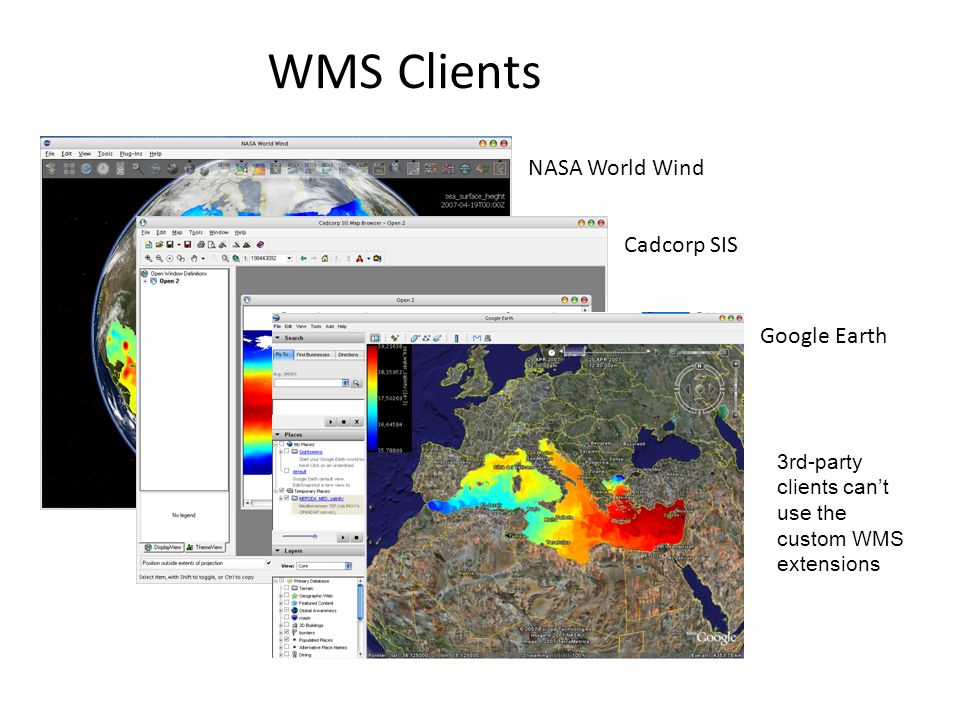Open Fly To history dropdown arrow
This screenshot has width=960, height=720.
(x=345, y=383)
